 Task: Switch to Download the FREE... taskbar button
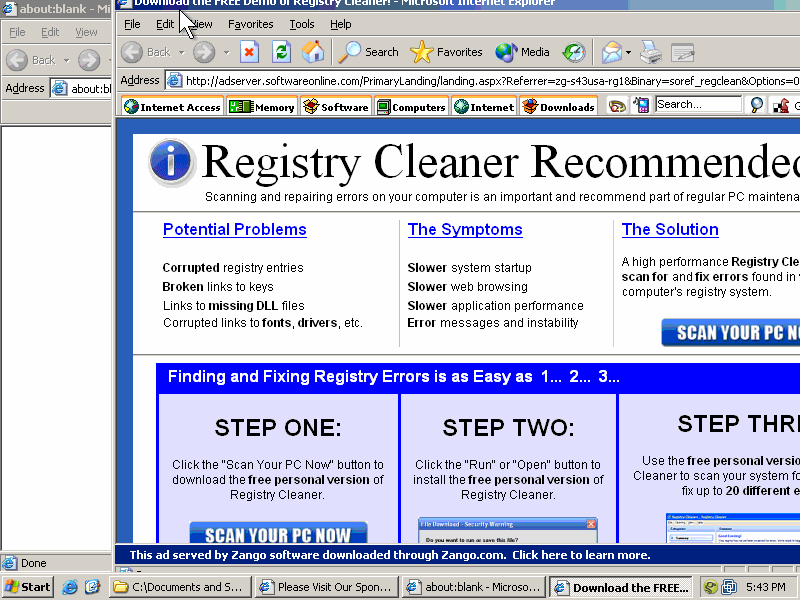(x=622, y=587)
